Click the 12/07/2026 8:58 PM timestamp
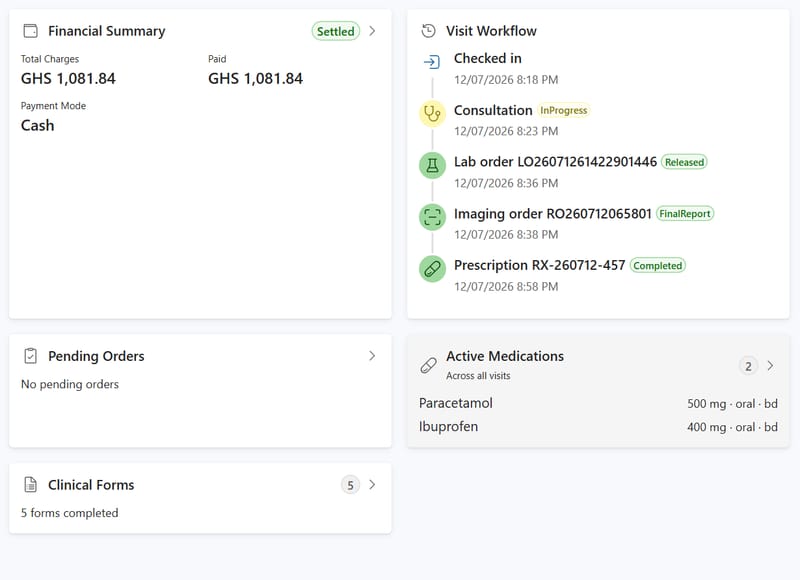 (x=506, y=287)
